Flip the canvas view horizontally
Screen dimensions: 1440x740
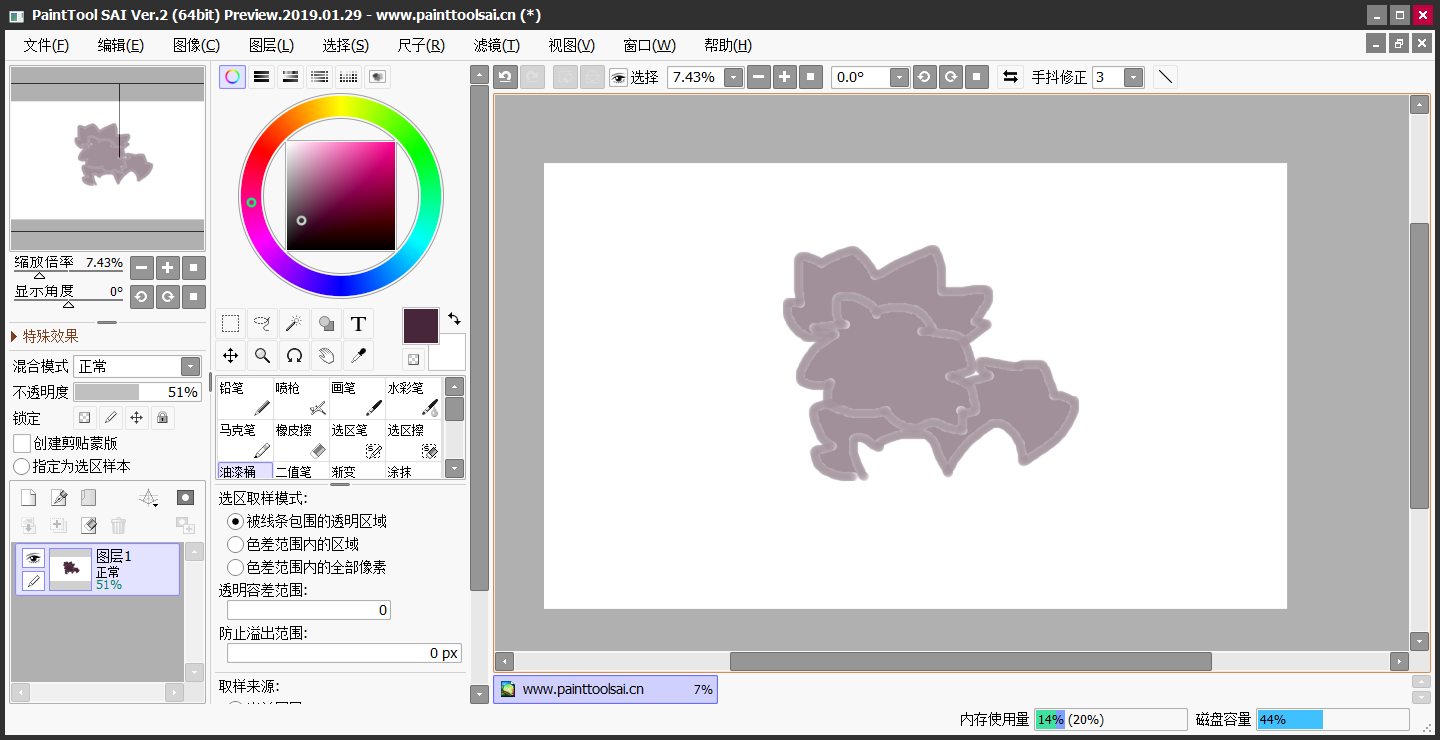pyautogui.click(x=1010, y=77)
